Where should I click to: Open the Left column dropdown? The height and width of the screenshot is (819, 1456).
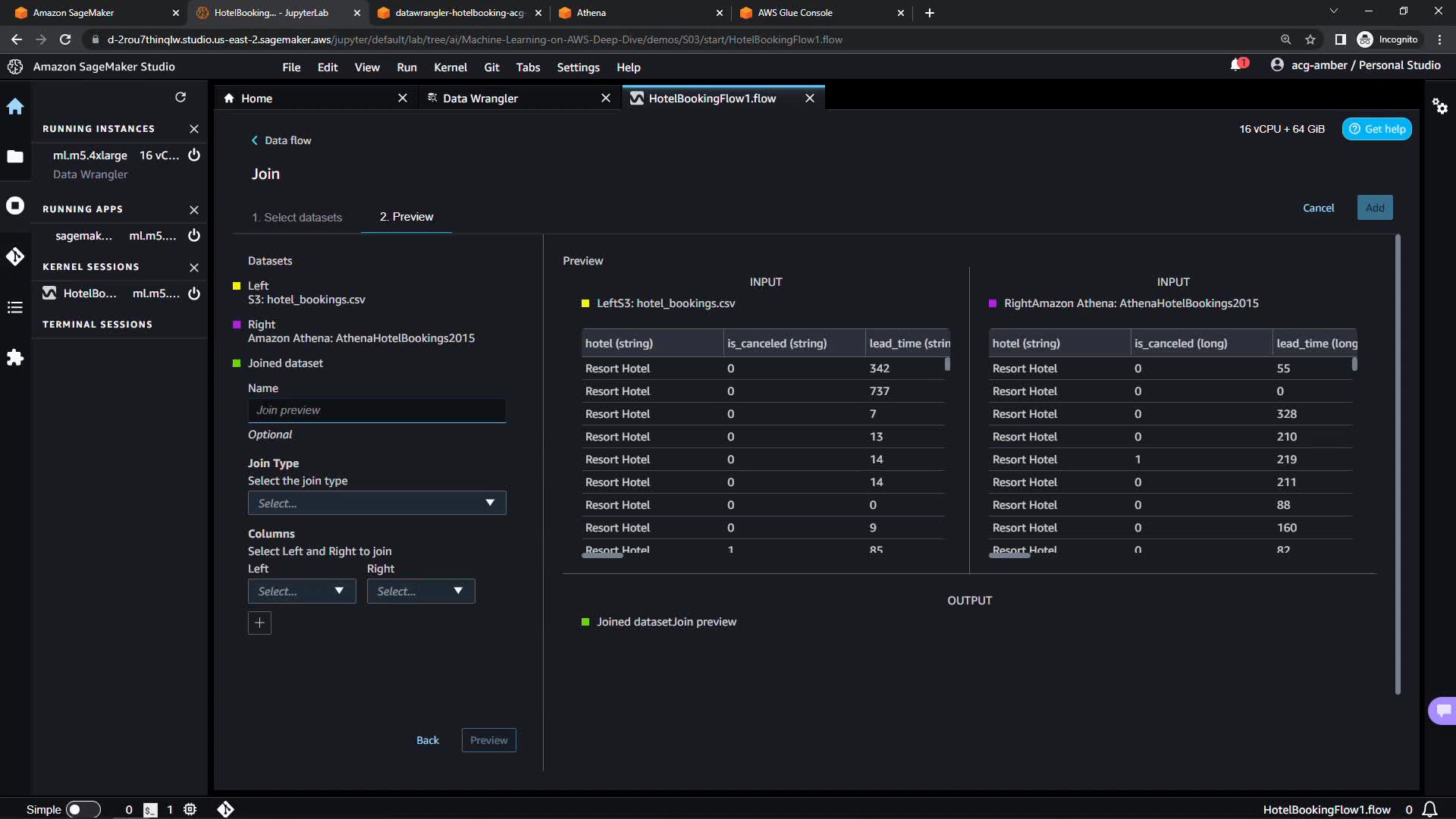click(x=301, y=591)
